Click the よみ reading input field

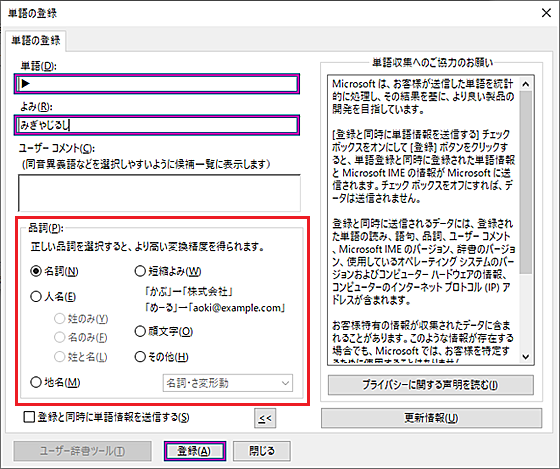pos(157,125)
